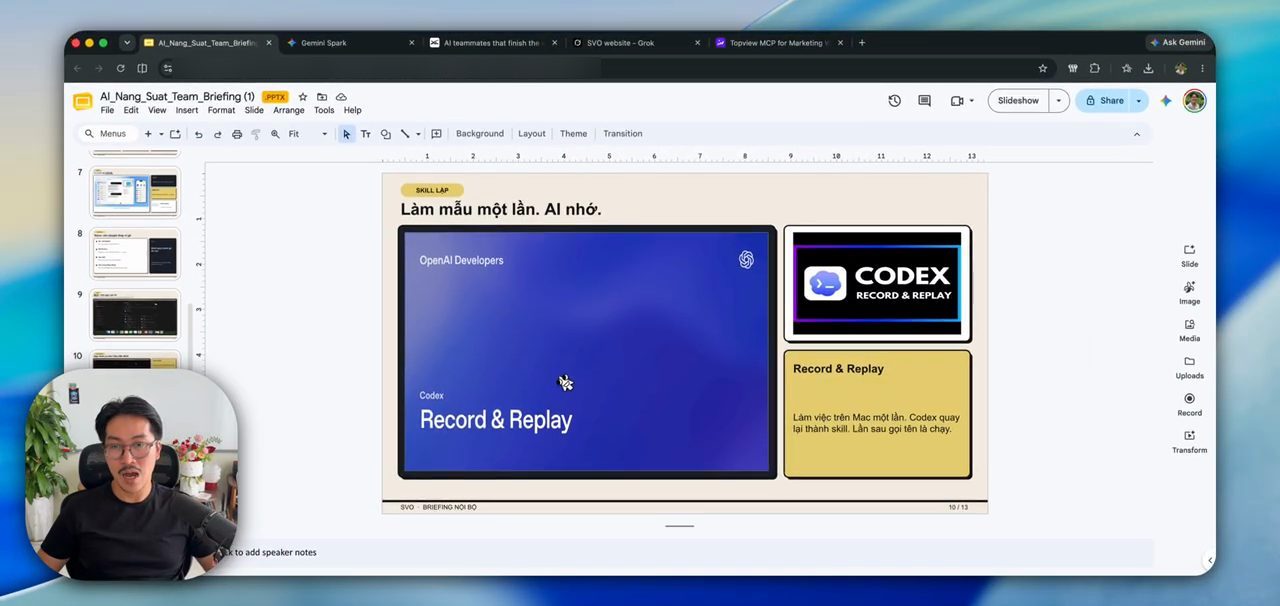1280x606 pixels.
Task: Open the Google Slides home icon
Action: [x=83, y=101]
